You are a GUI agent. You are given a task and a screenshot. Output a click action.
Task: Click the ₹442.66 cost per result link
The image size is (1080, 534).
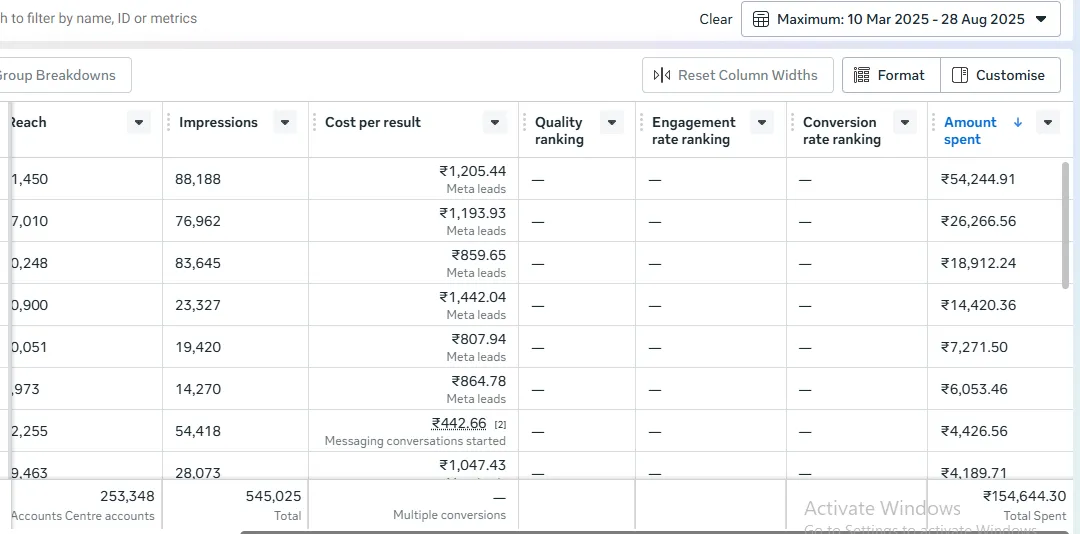(459, 424)
